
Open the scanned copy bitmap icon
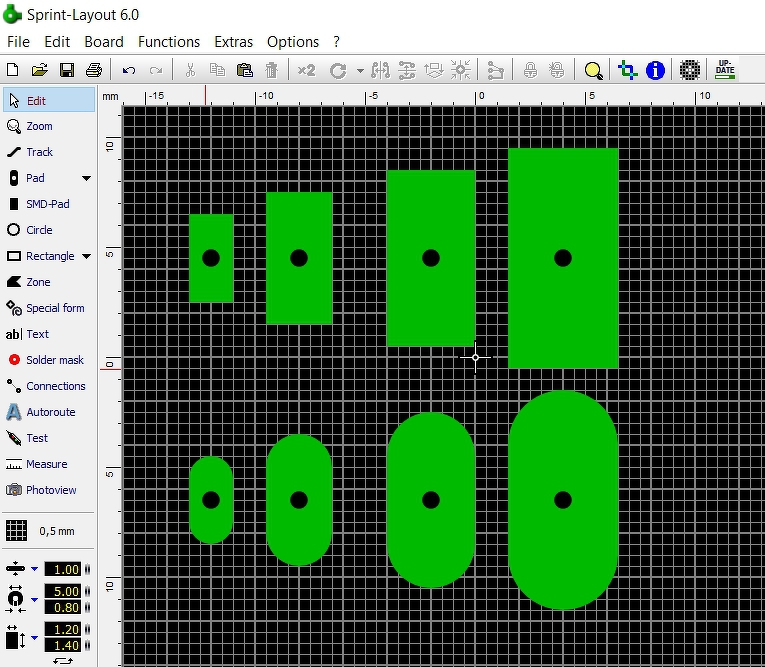click(690, 70)
